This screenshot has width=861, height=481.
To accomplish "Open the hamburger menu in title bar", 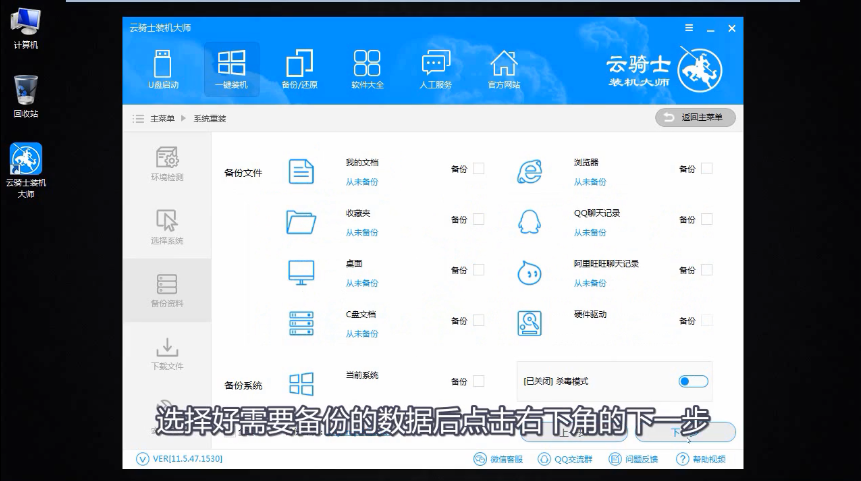I will coord(689,28).
